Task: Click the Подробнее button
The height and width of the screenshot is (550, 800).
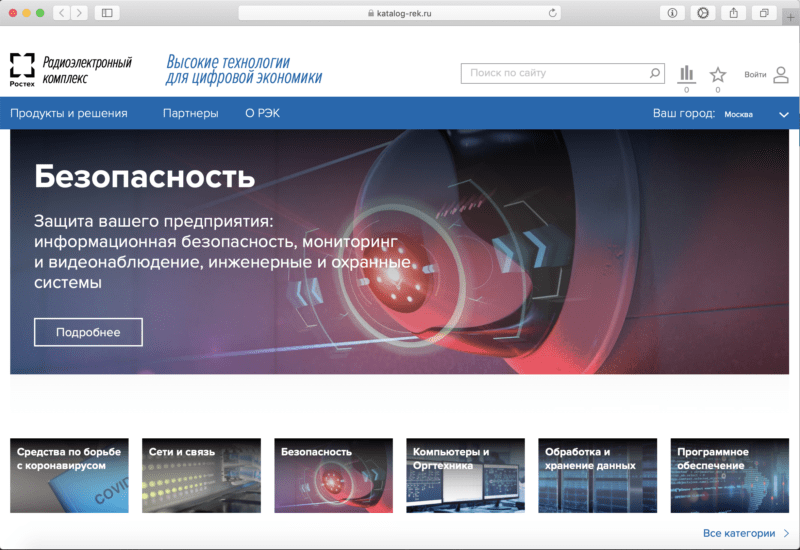Action: pos(88,332)
